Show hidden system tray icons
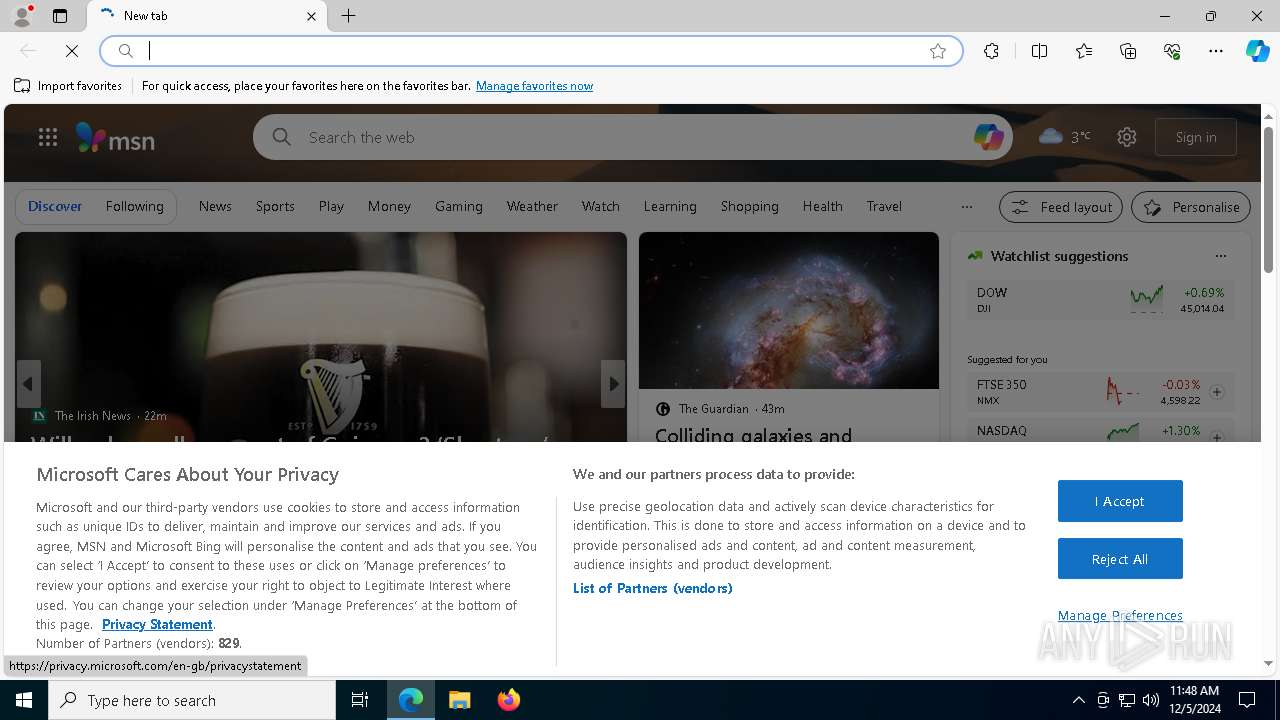Screen dimensions: 1280x720 tap(1078, 700)
